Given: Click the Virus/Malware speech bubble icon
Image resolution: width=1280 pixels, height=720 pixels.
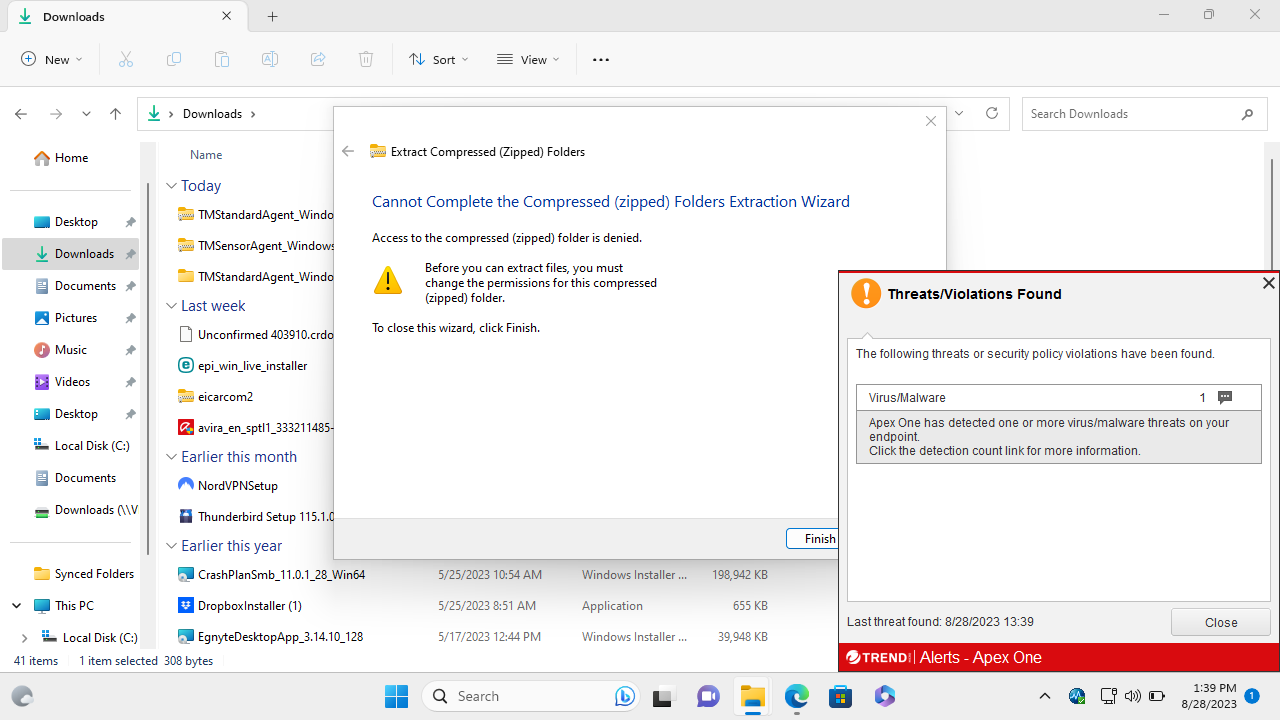Looking at the screenshot, I should 1225,397.
